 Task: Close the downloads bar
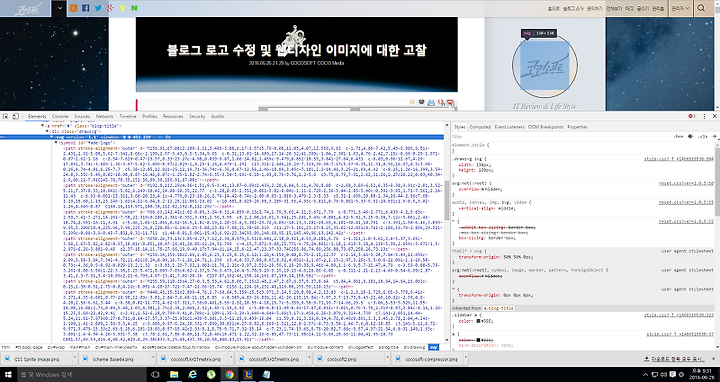pos(714,359)
